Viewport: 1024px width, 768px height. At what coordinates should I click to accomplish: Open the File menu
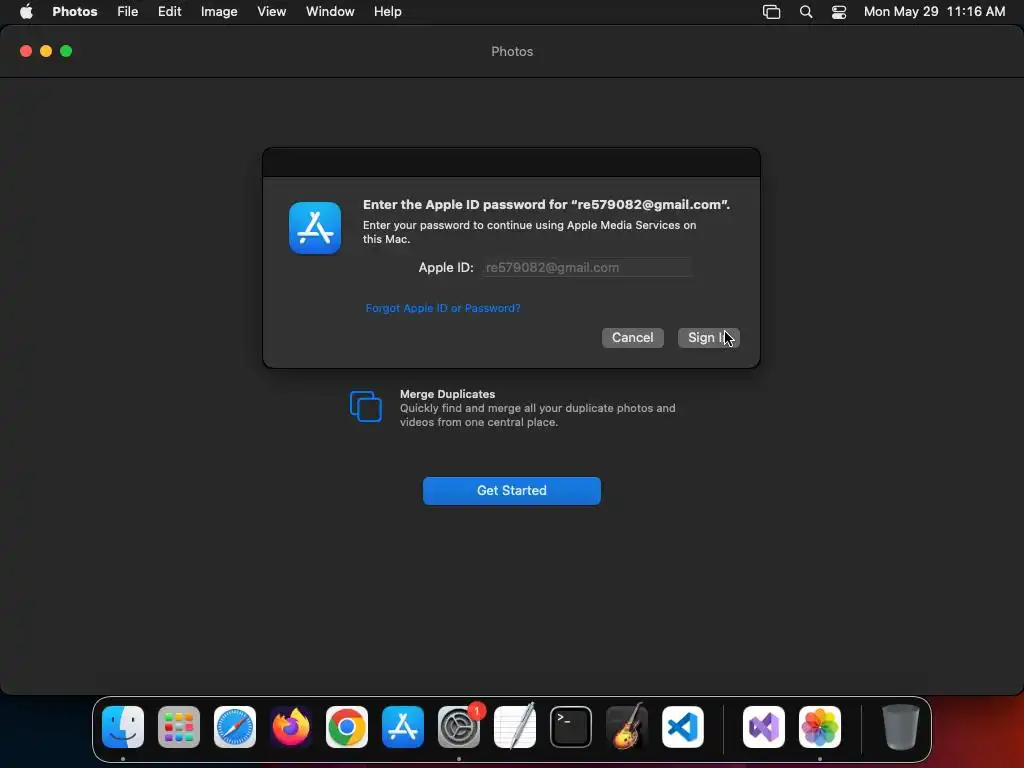(127, 12)
